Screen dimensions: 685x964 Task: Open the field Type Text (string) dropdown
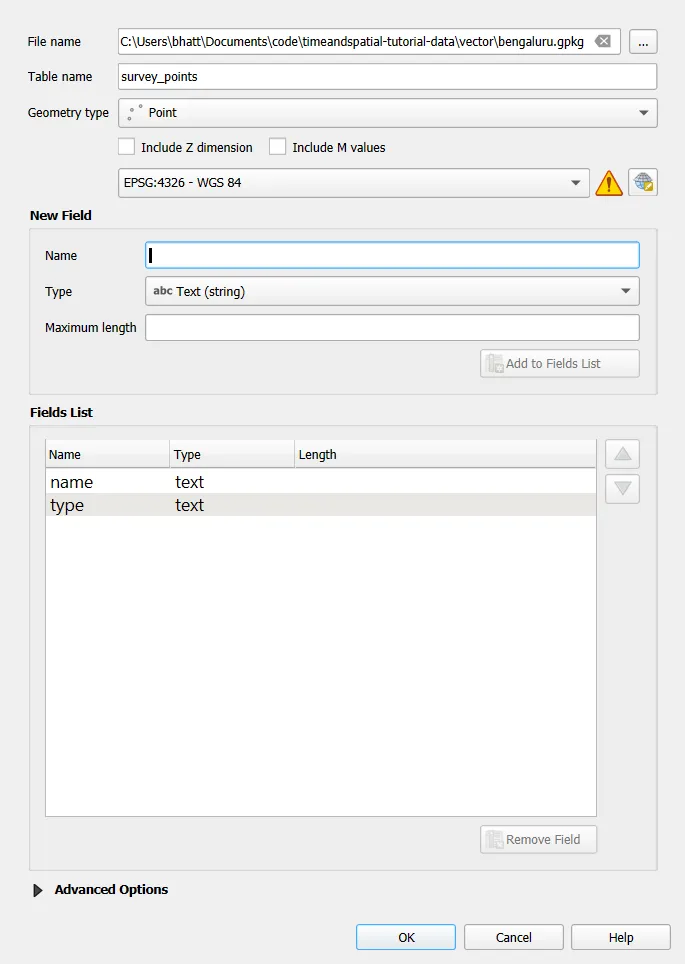pos(392,291)
